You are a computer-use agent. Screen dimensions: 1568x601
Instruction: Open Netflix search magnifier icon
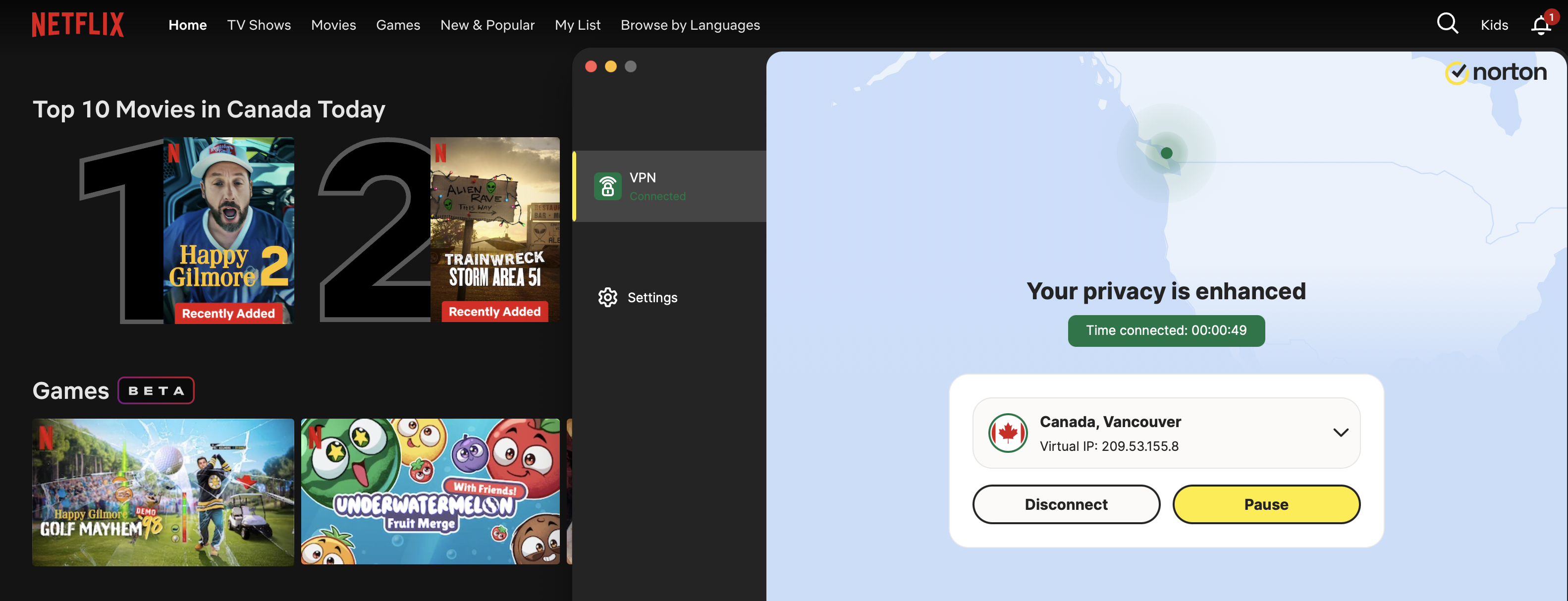coord(1447,24)
